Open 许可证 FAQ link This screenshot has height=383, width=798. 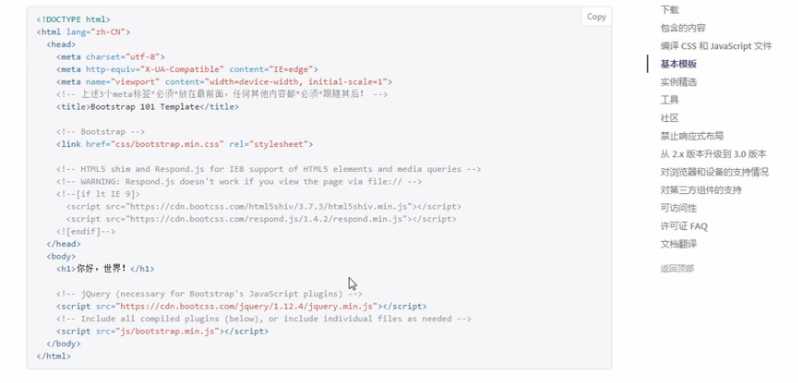point(683,226)
